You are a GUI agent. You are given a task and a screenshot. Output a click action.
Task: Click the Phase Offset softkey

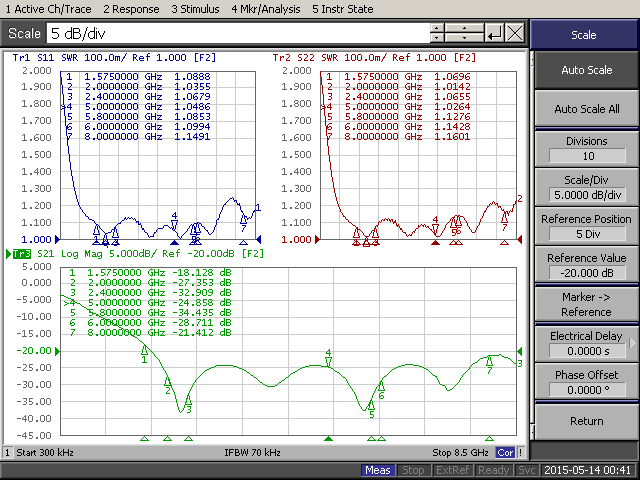(587, 382)
